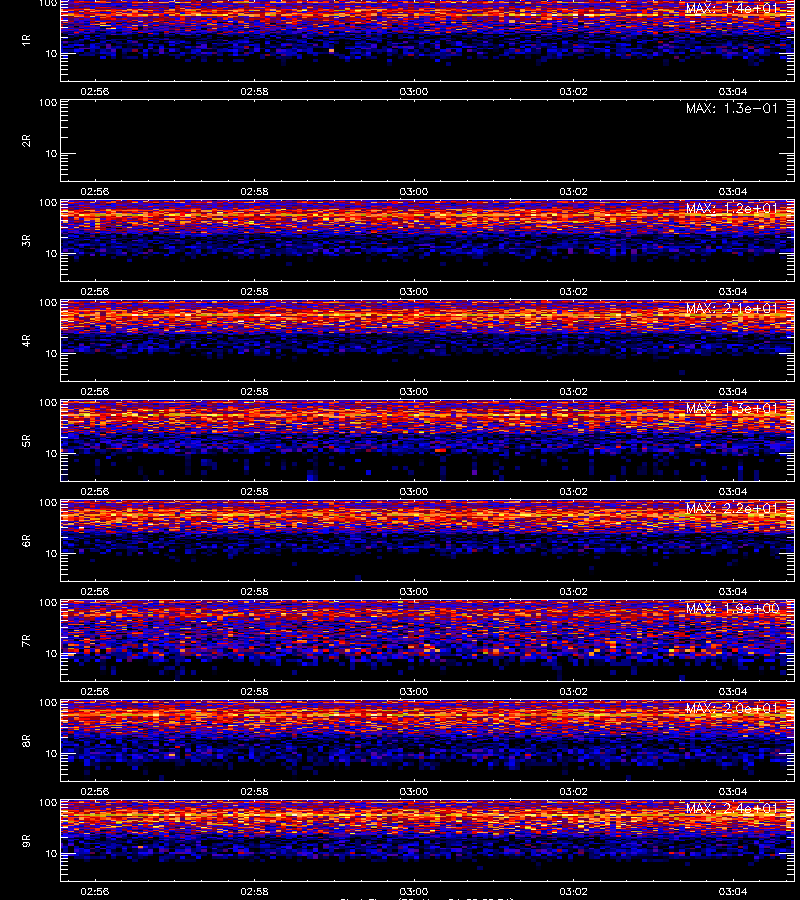Select the MAX: 1.9e+00 readout

point(732,608)
